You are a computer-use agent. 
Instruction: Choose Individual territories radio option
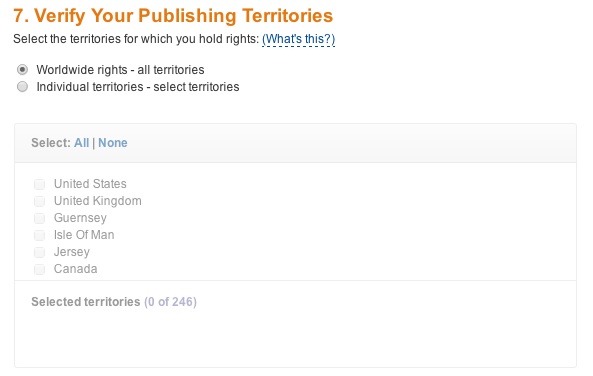tap(22, 87)
